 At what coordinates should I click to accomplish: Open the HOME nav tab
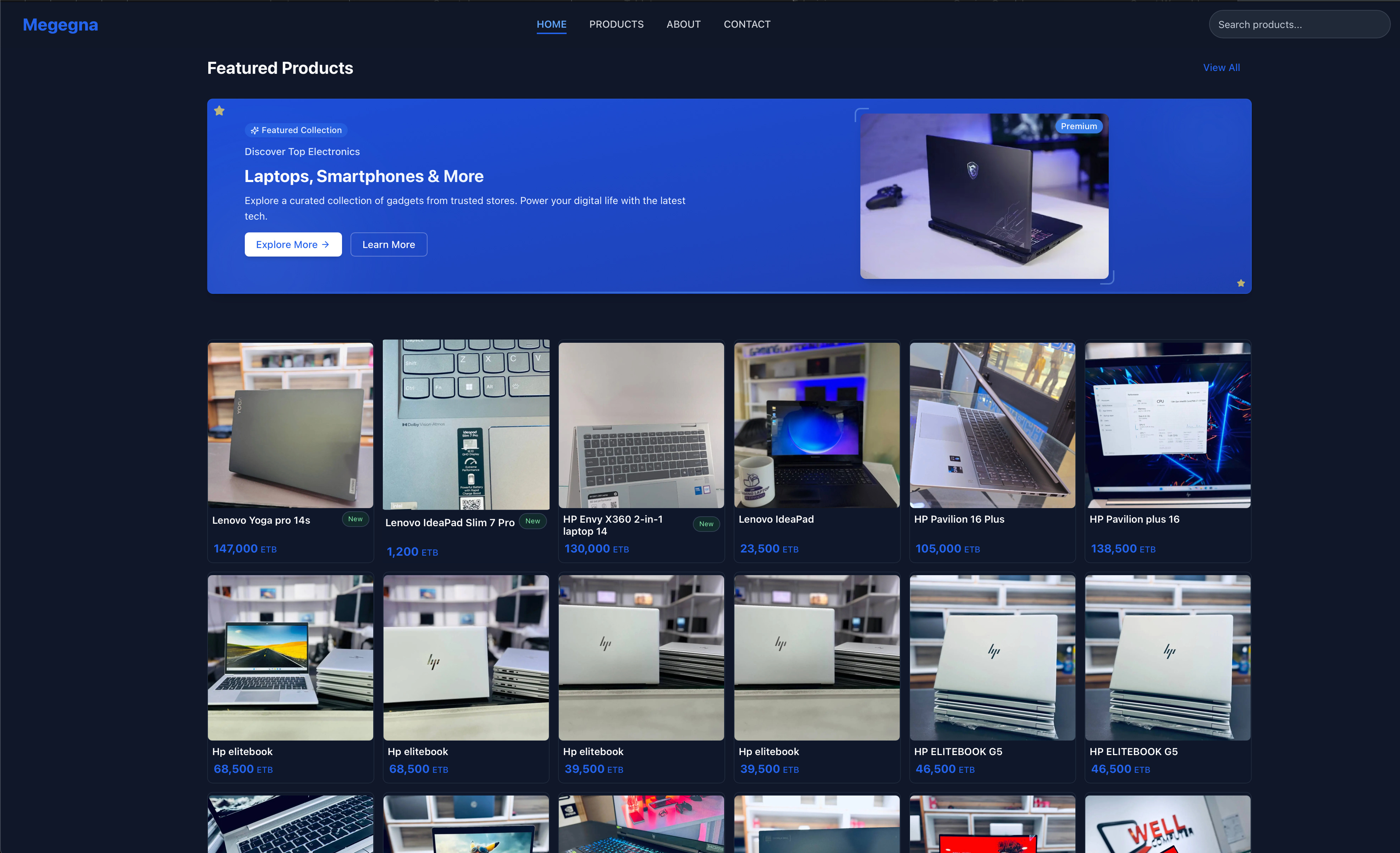tap(551, 24)
